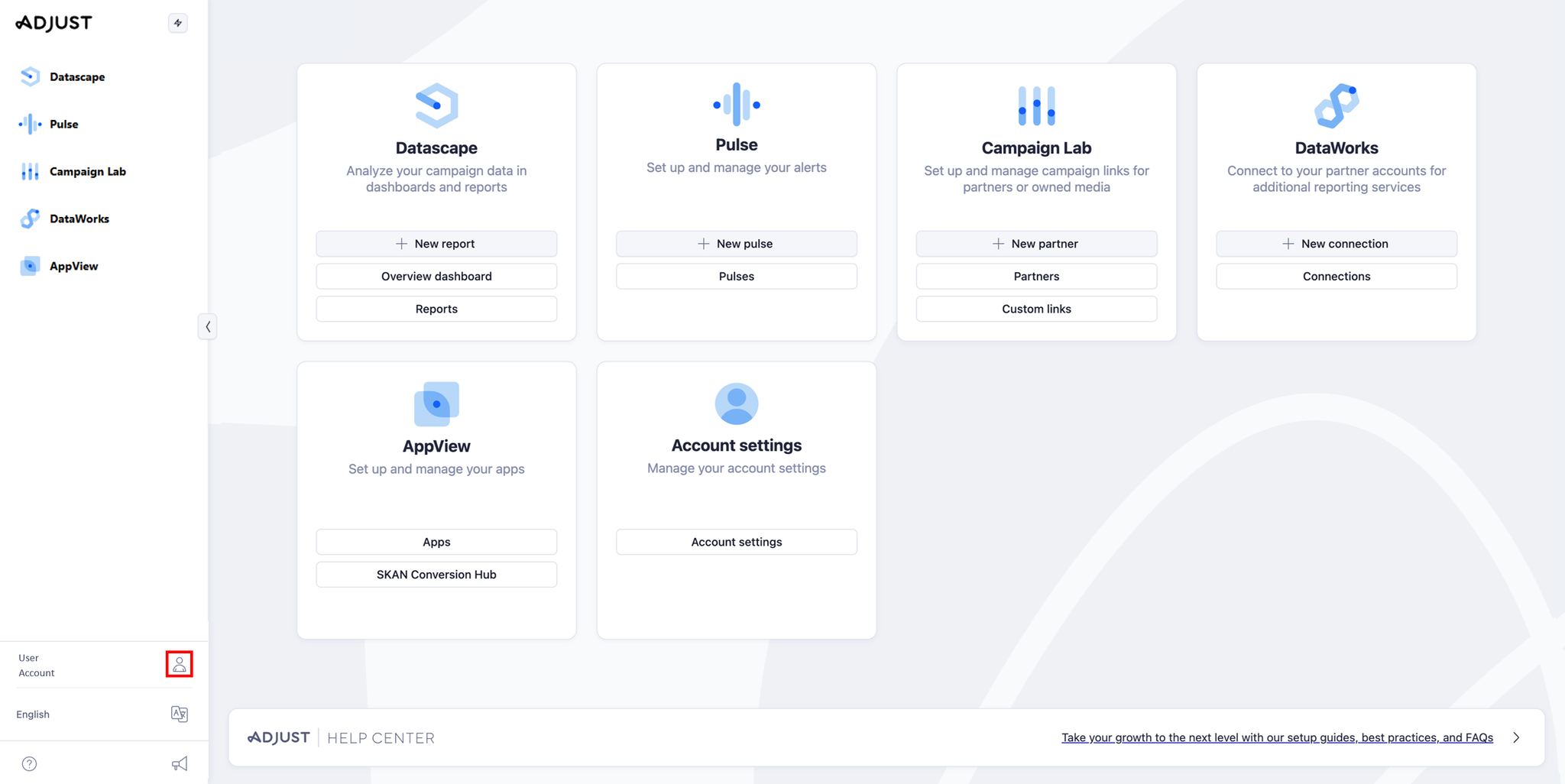Open the user account profile icon
1565x784 pixels.
(180, 664)
